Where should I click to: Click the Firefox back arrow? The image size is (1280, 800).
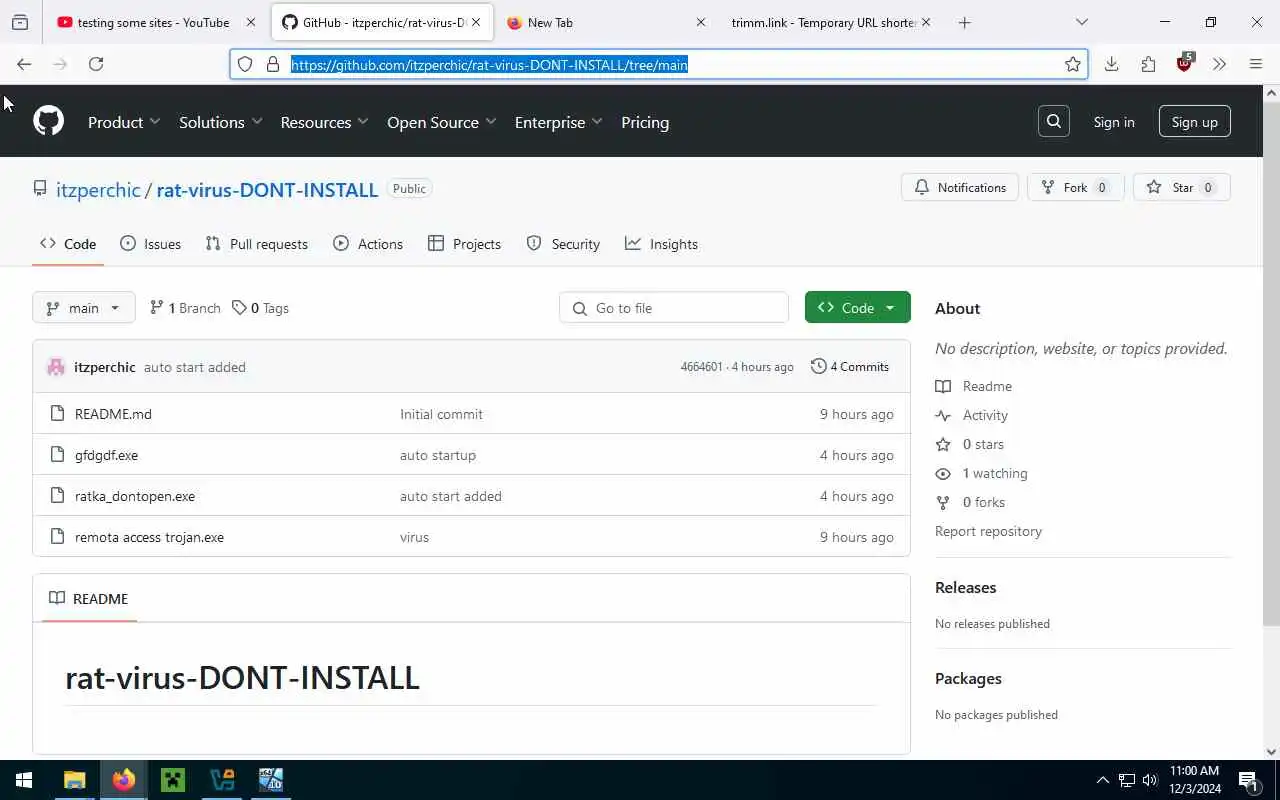point(24,64)
